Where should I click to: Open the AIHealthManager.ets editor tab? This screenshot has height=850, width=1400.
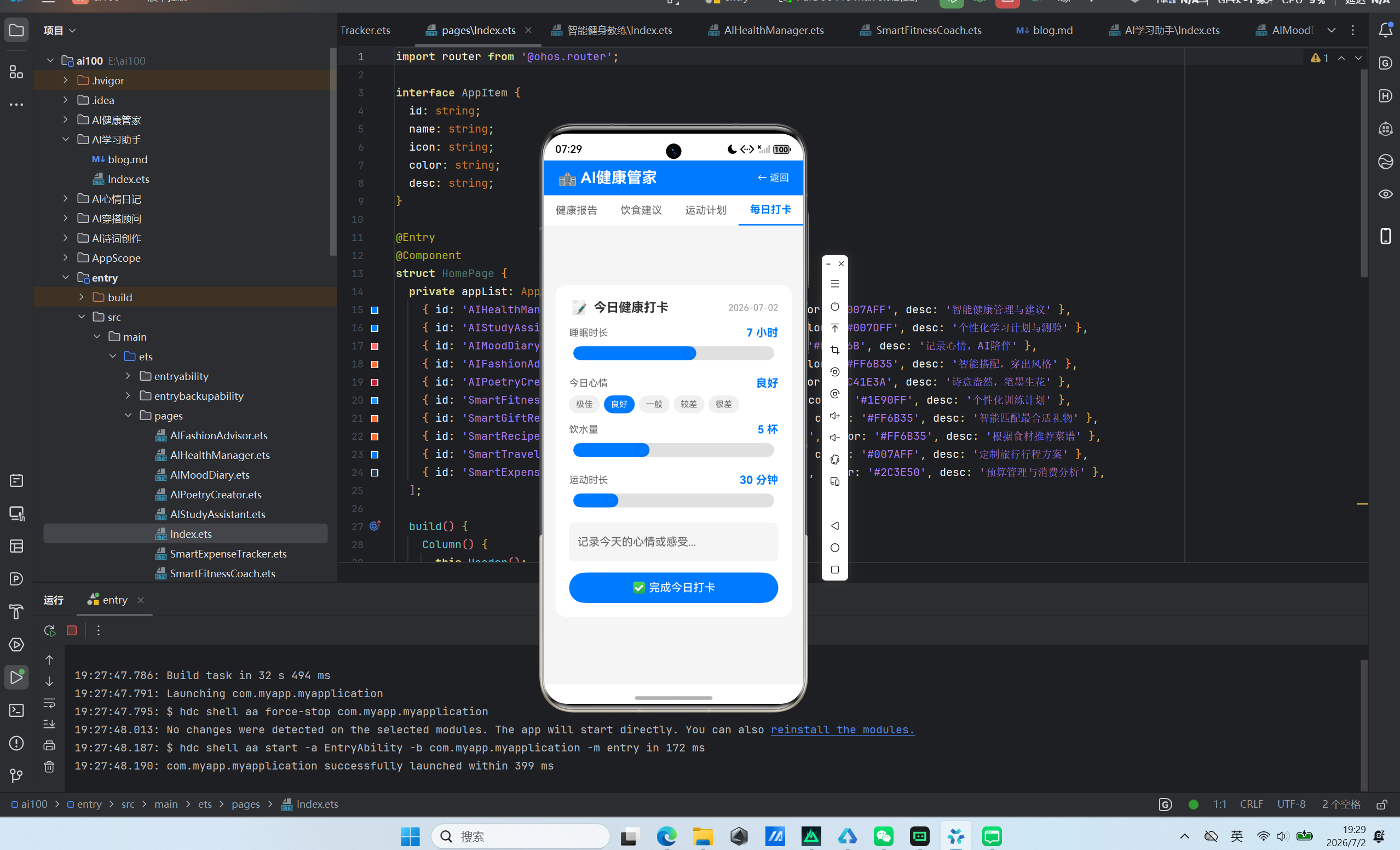[765, 30]
